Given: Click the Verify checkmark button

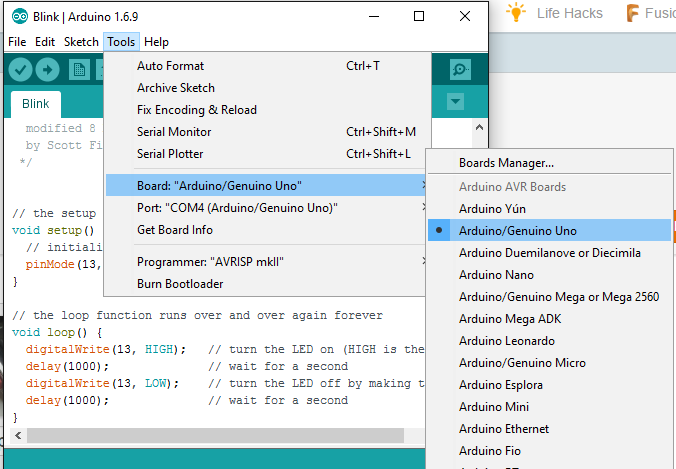Looking at the screenshot, I should pos(20,69).
